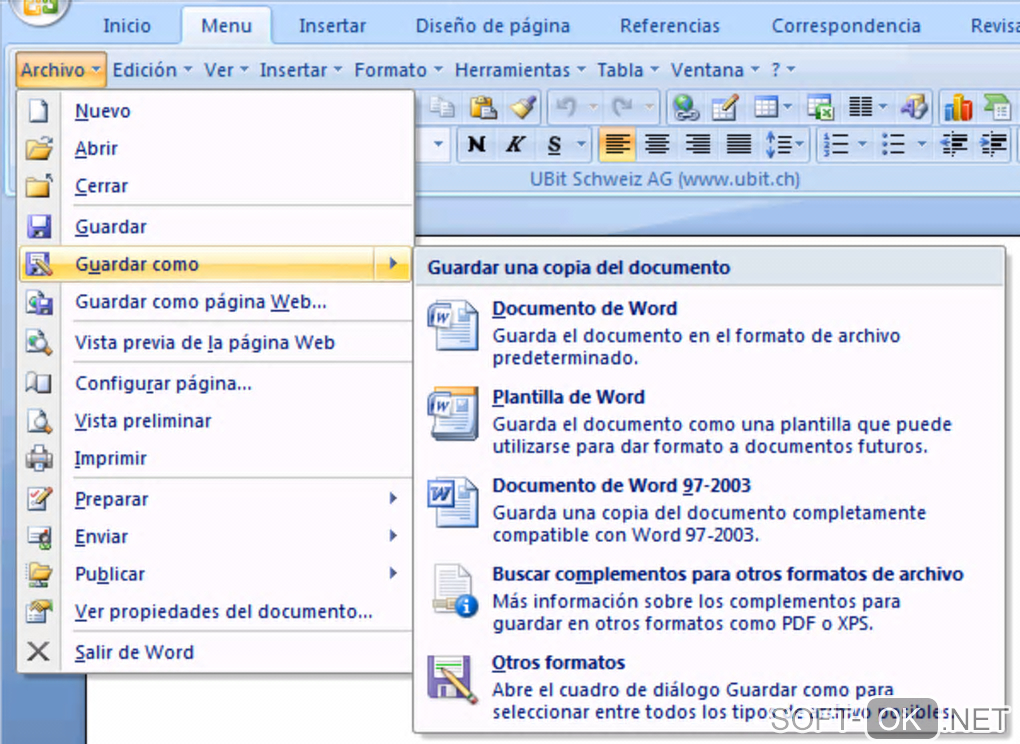Viewport: 1020px width, 744px height.
Task: Click the Copy icon in the toolbar
Action: click(x=442, y=107)
